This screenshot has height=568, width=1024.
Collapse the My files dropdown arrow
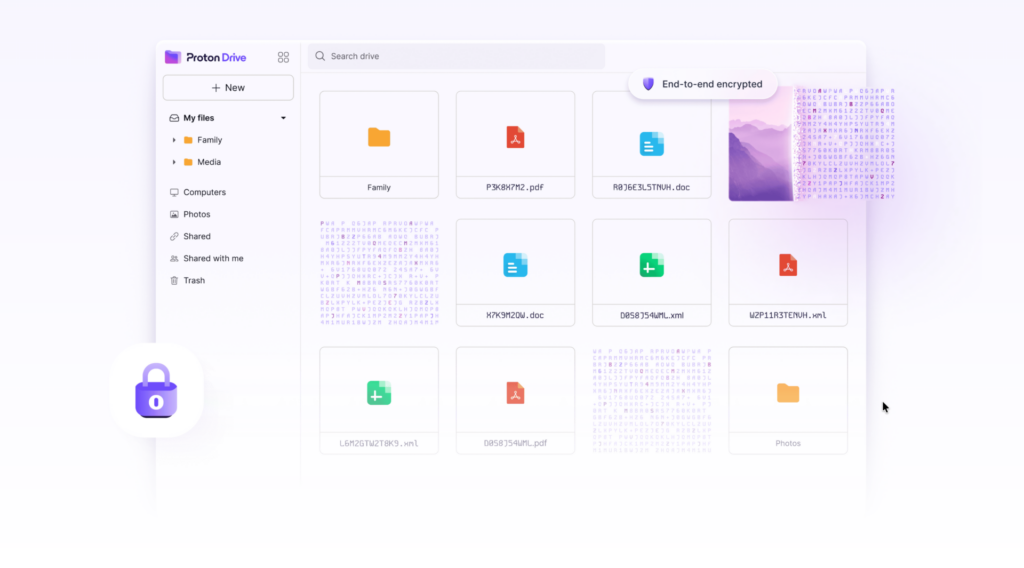click(x=283, y=118)
